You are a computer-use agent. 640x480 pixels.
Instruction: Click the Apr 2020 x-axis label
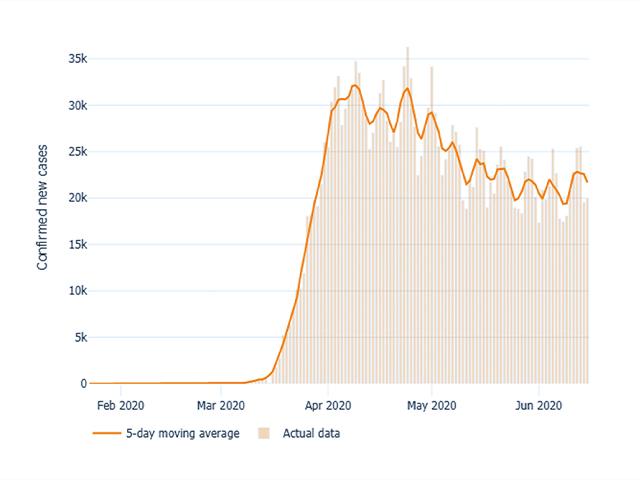pyautogui.click(x=328, y=405)
